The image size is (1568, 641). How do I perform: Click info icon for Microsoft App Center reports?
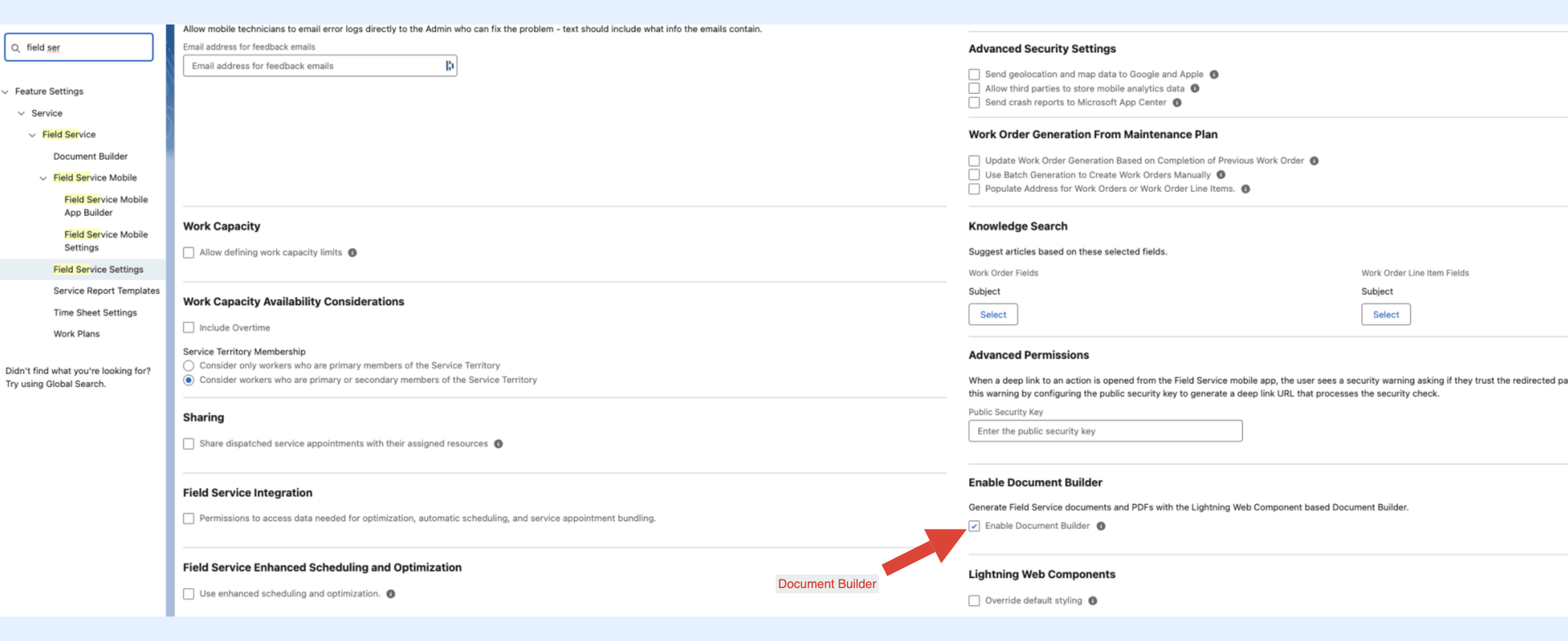(x=1177, y=103)
